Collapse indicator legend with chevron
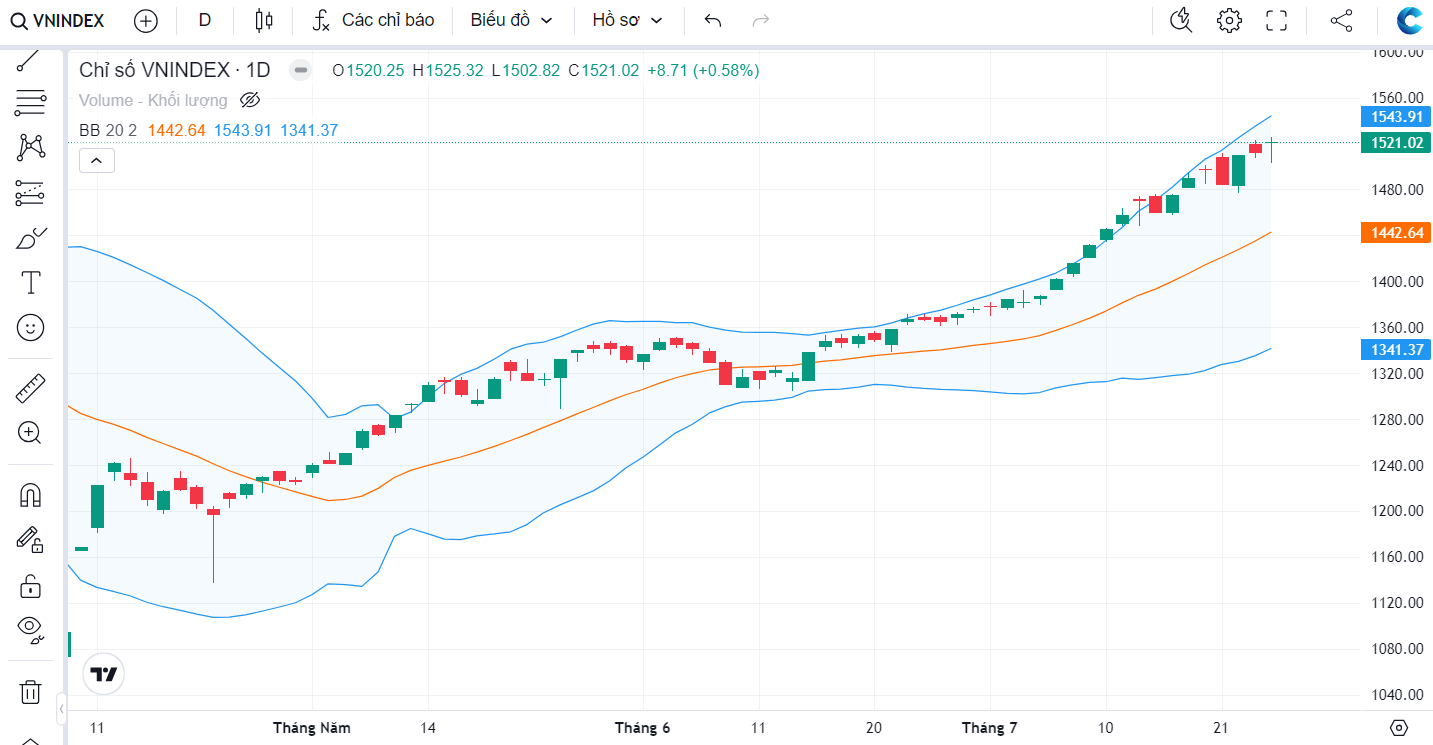Image resolution: width=1433 pixels, height=745 pixels. (97, 160)
